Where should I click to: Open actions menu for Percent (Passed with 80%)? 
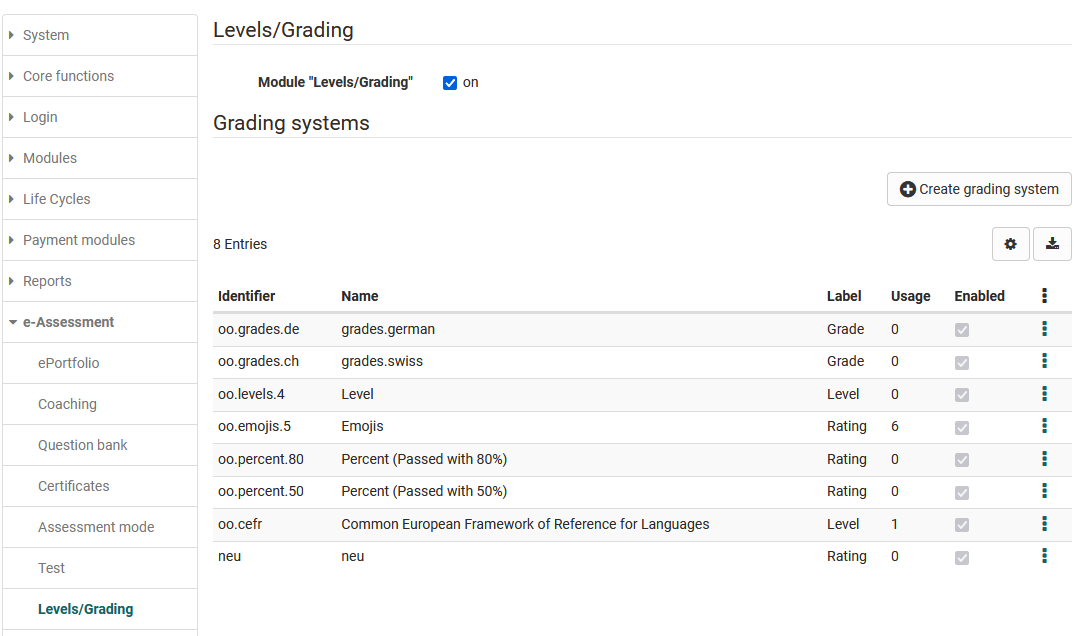1044,459
